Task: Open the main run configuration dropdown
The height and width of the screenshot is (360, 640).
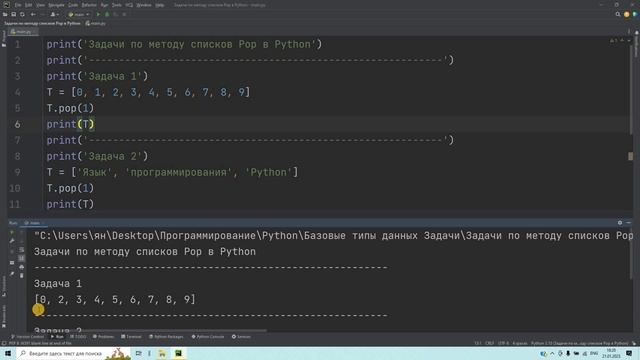Action: [x=79, y=14]
